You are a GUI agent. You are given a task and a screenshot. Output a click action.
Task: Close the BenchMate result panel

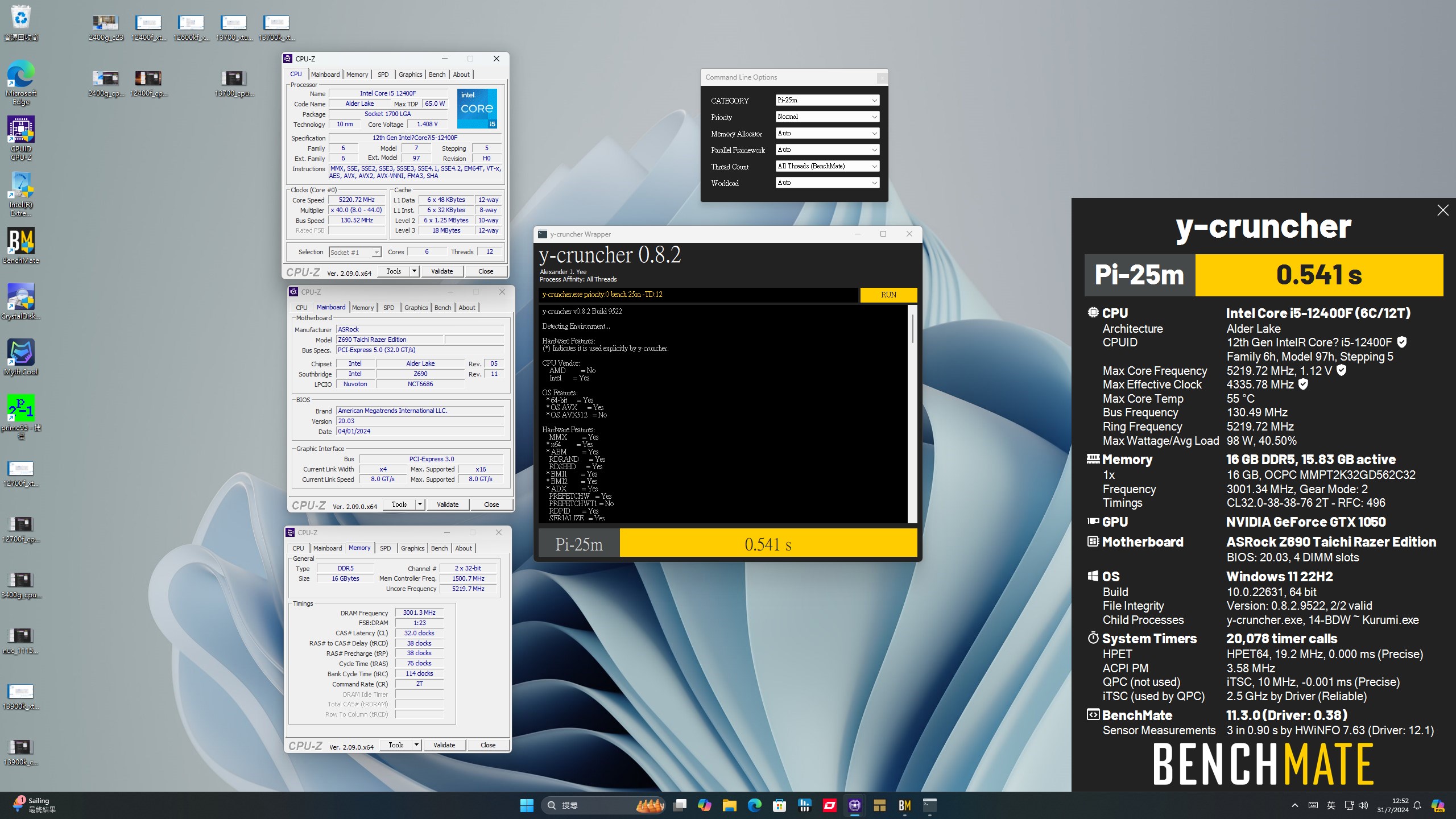click(1443, 210)
